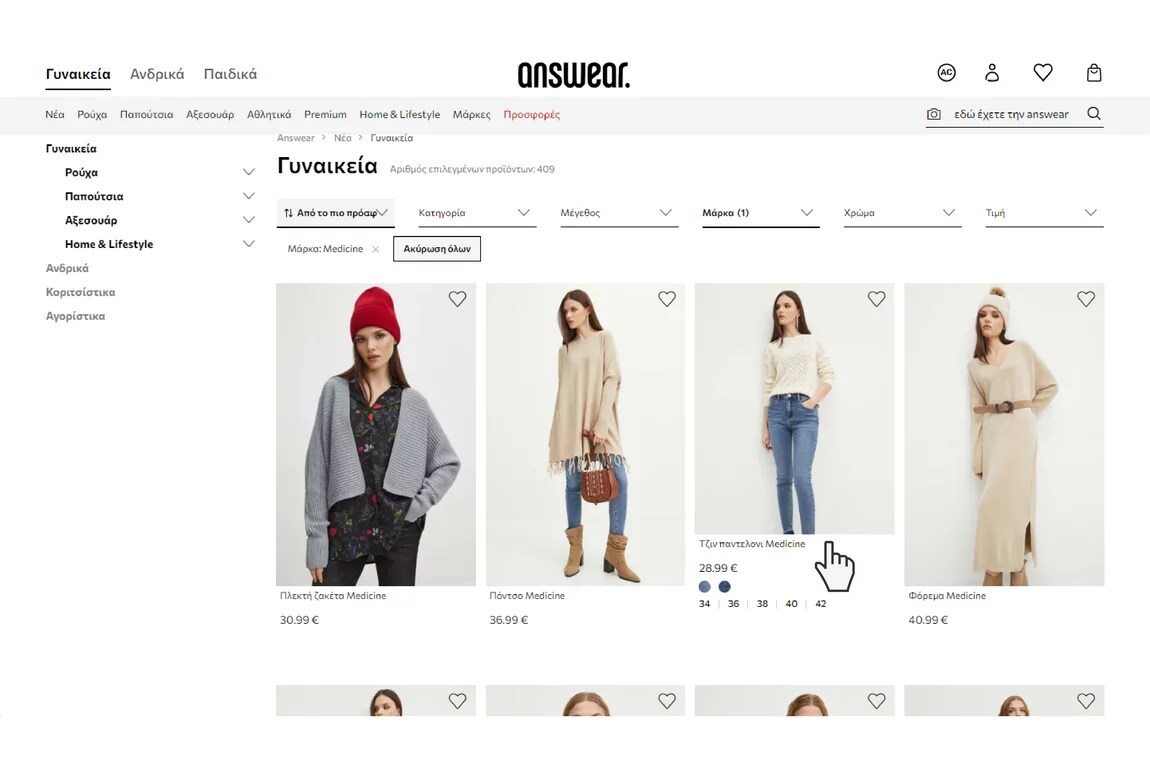Open the sort dropdown Από το πιο πρόσφατο

click(335, 213)
